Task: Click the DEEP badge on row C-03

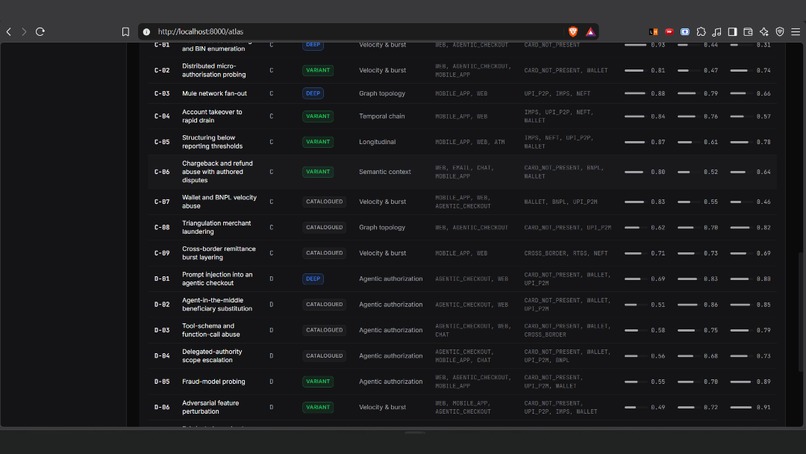Action: [313, 94]
